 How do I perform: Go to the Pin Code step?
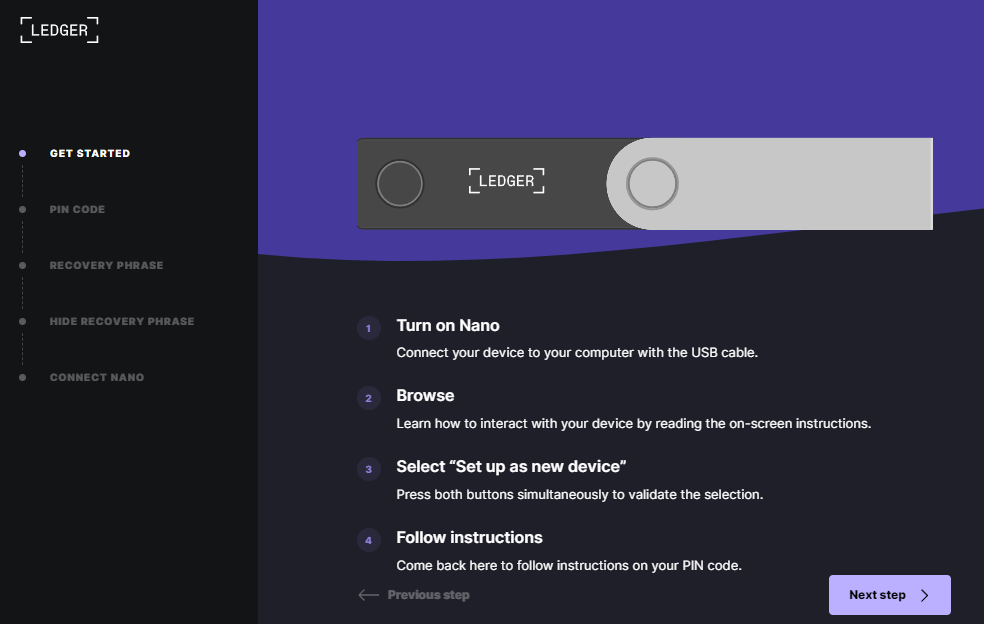pos(77,209)
